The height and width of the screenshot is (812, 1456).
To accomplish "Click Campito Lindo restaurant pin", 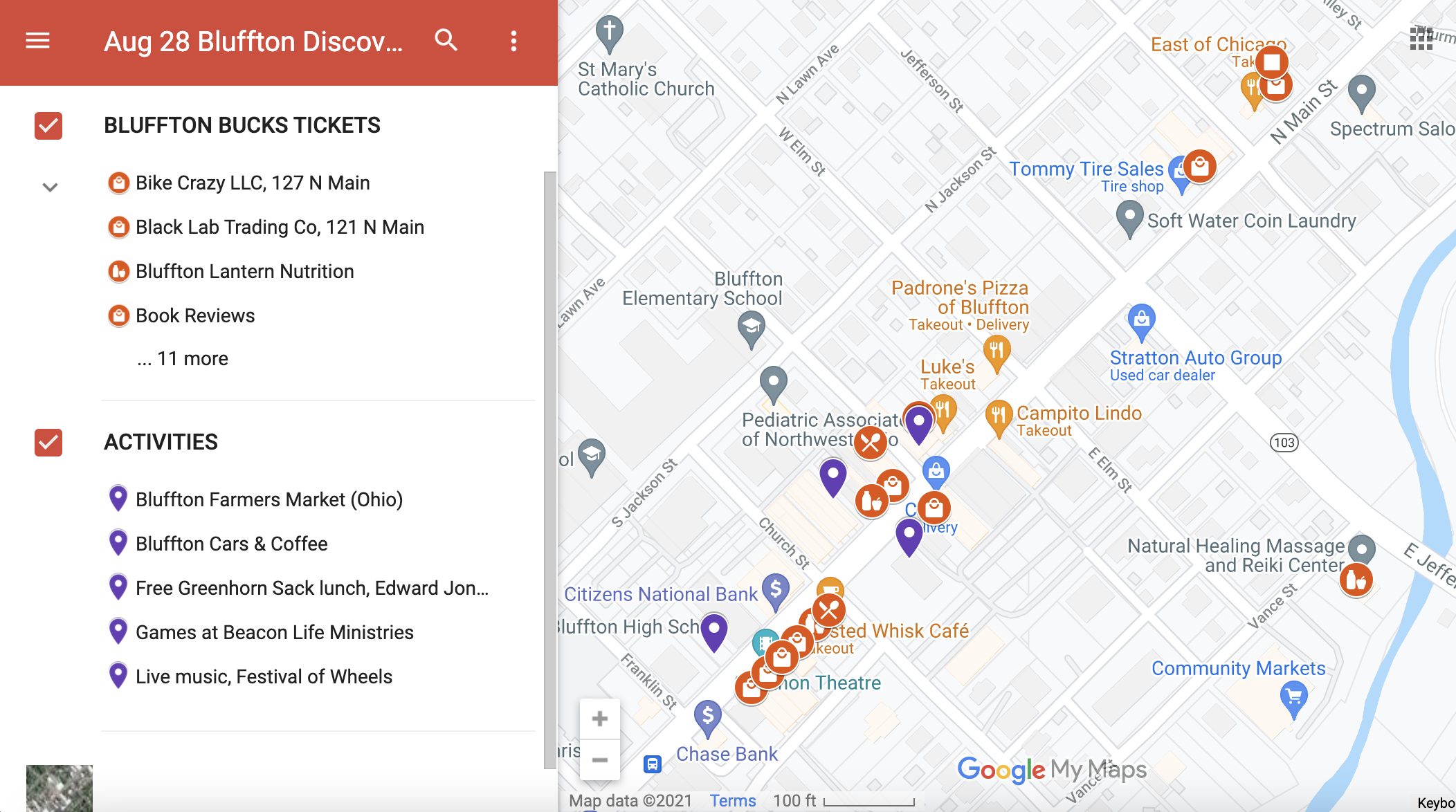I will coord(999,418).
